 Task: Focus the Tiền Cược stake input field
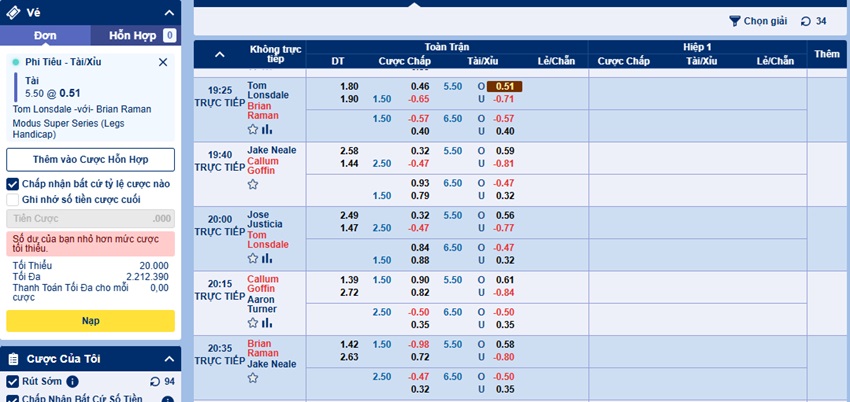(x=91, y=219)
